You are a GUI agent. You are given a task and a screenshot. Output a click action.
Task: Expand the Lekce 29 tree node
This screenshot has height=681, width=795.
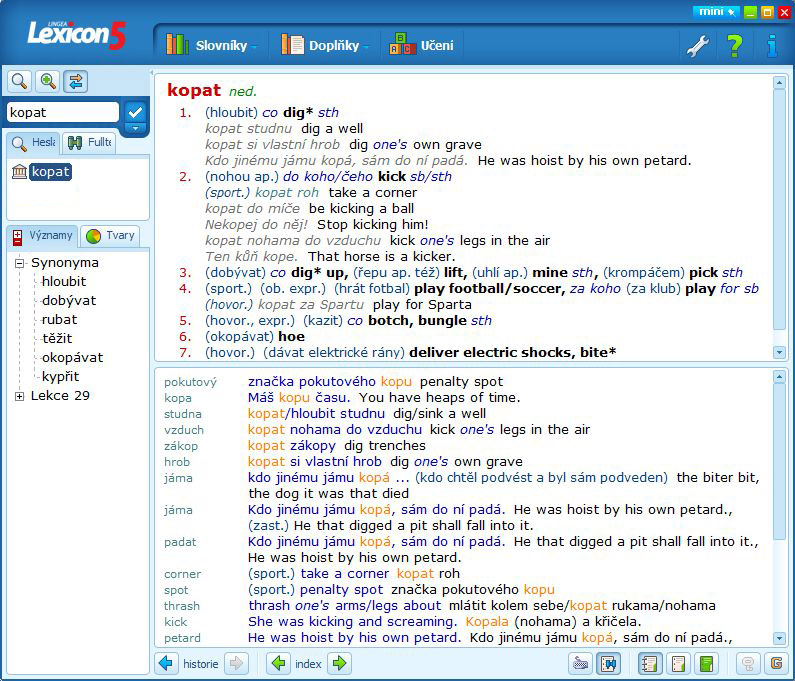pos(20,396)
